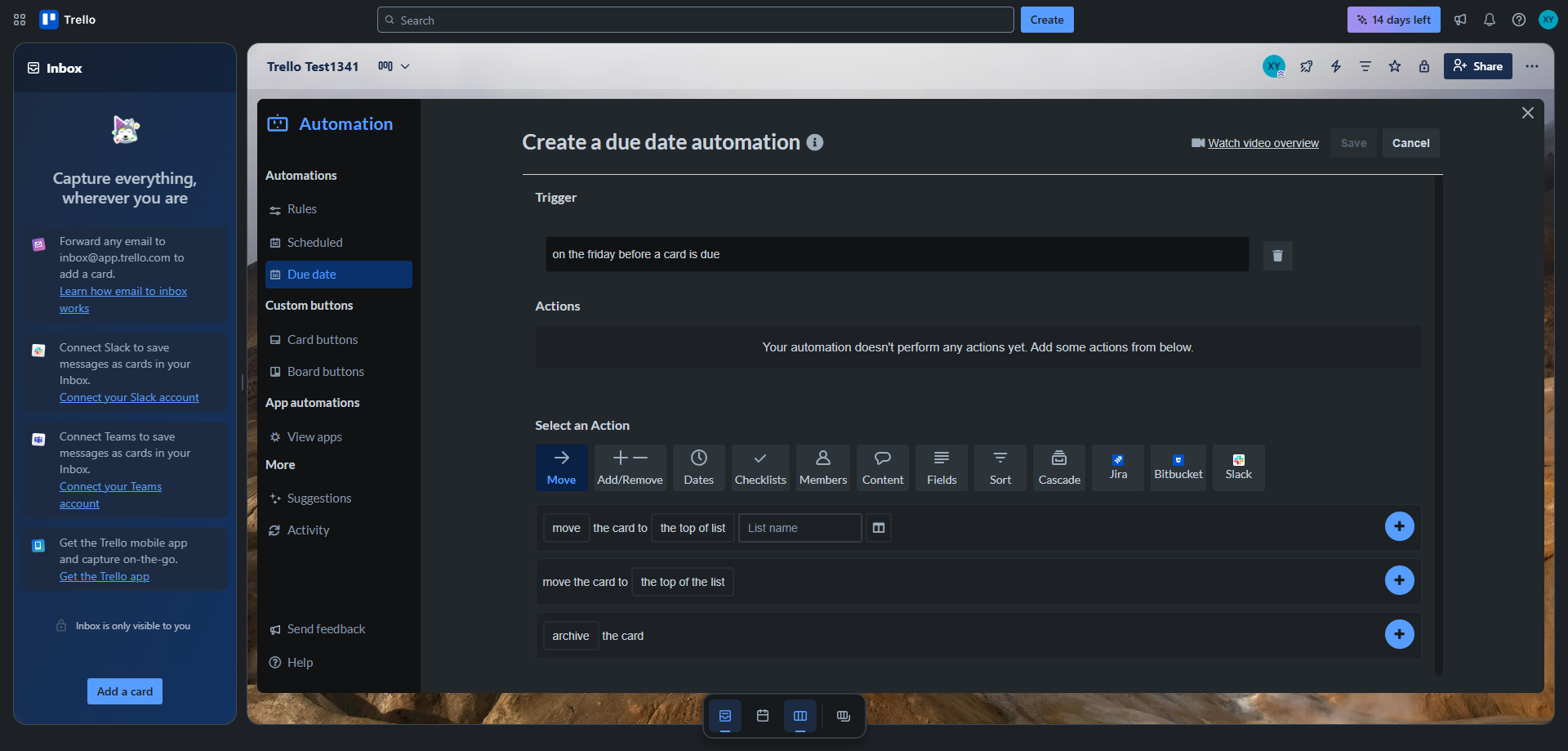Select the Bitbucket action category

click(1178, 467)
